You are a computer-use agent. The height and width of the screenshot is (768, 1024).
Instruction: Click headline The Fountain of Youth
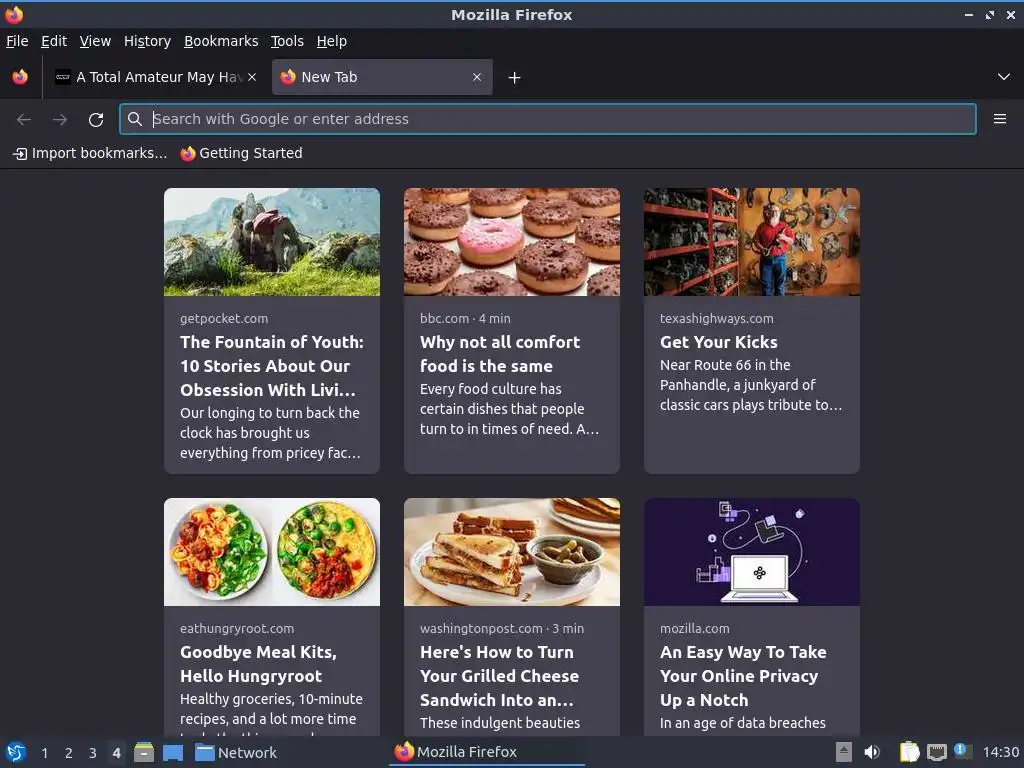click(x=272, y=366)
